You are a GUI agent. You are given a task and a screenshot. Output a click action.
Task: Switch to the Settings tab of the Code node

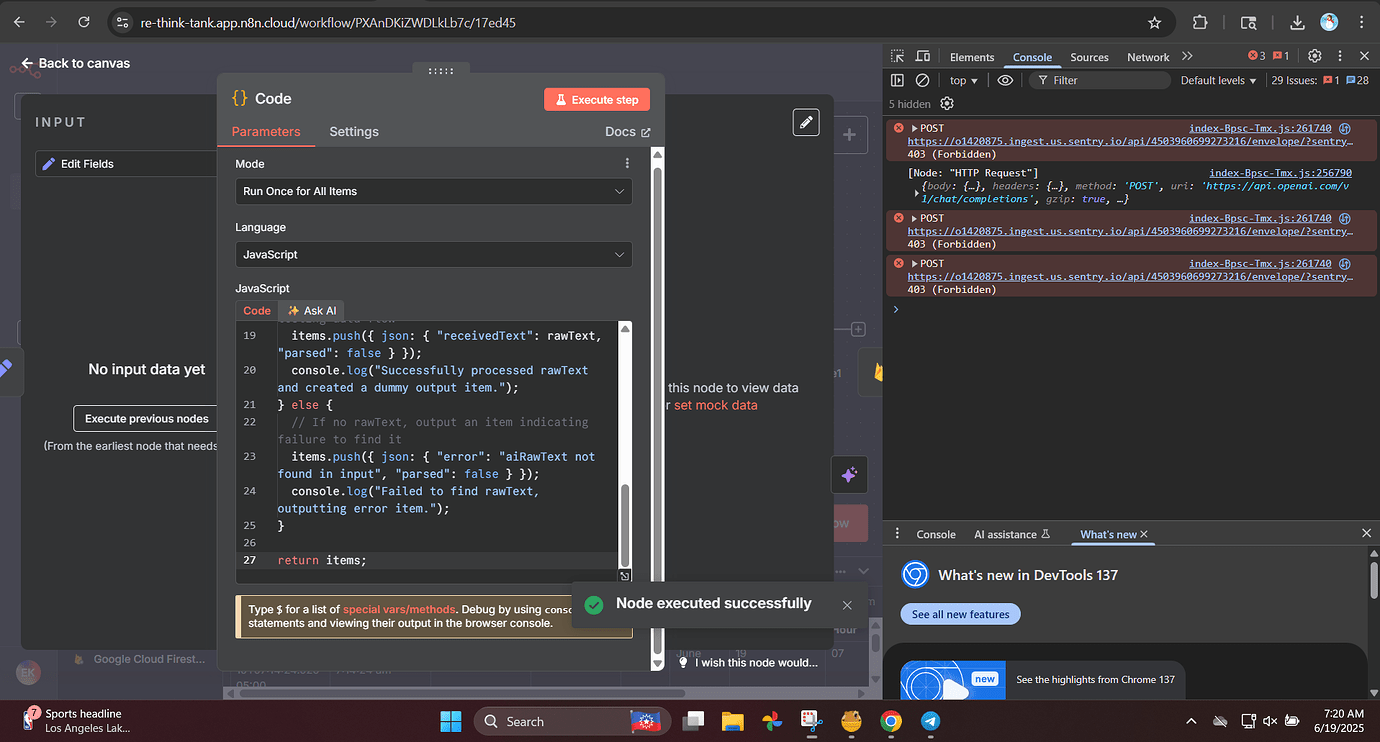coord(354,131)
